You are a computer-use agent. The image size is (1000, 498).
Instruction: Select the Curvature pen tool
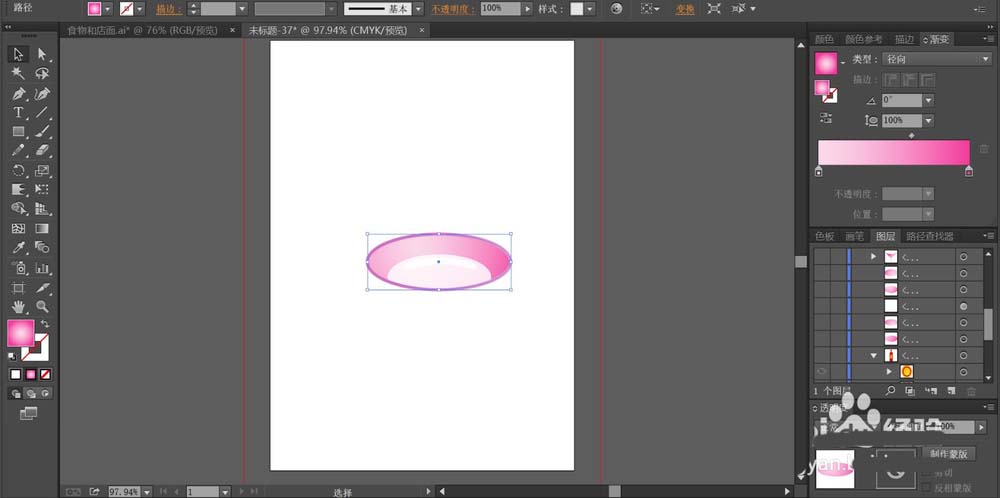click(x=42, y=94)
